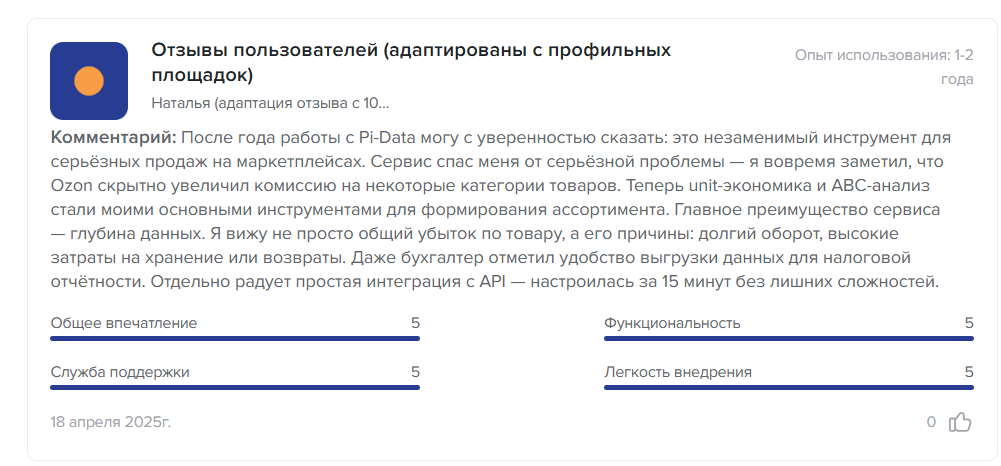The width and height of the screenshot is (1001, 466).
Task: Click the reviewer avatar with orange circle
Action: pyautogui.click(x=89, y=81)
